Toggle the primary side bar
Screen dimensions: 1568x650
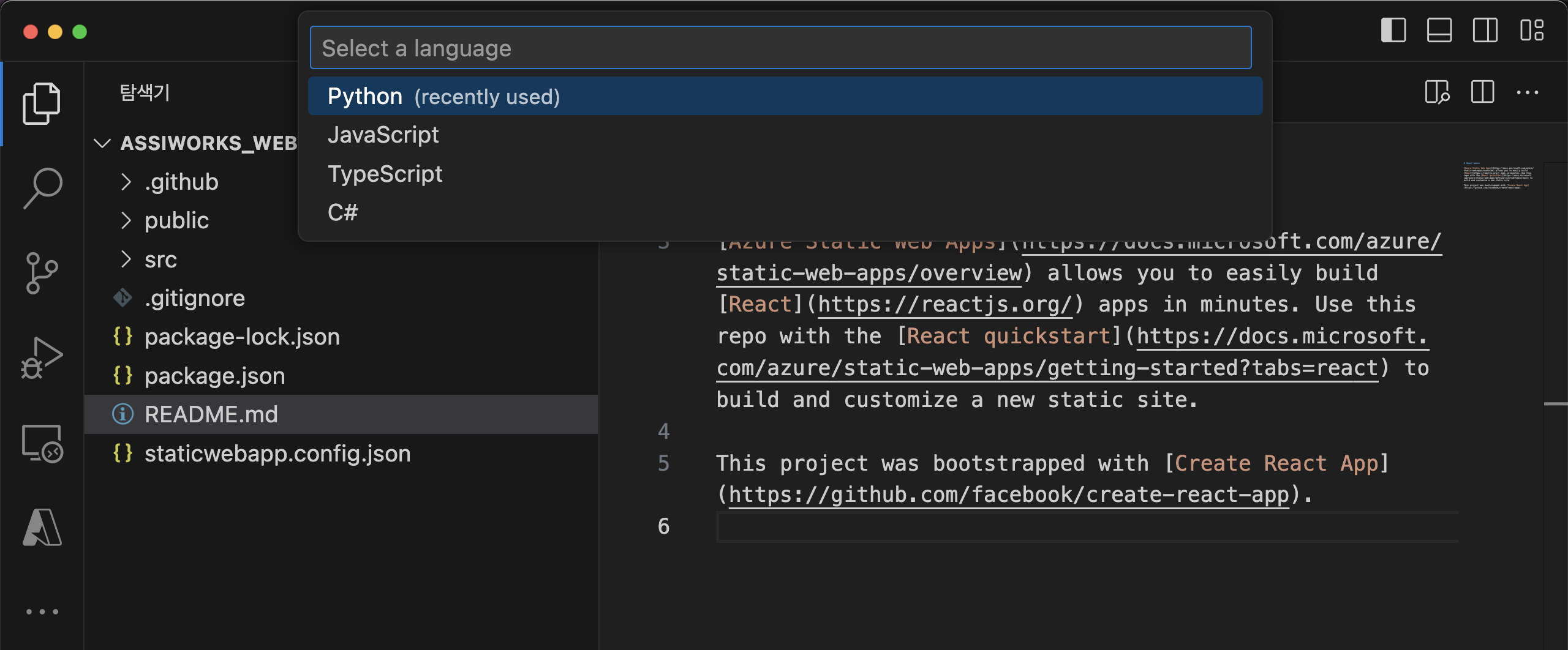(x=1393, y=31)
